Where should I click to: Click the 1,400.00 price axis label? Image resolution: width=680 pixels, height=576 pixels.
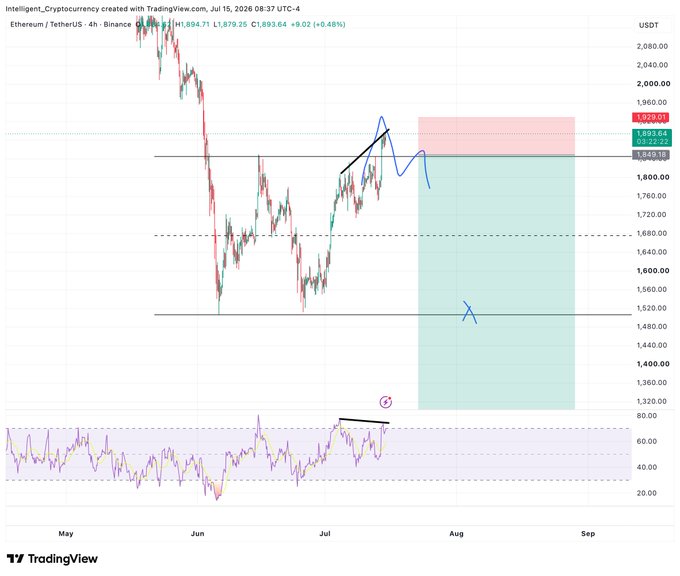point(653,364)
